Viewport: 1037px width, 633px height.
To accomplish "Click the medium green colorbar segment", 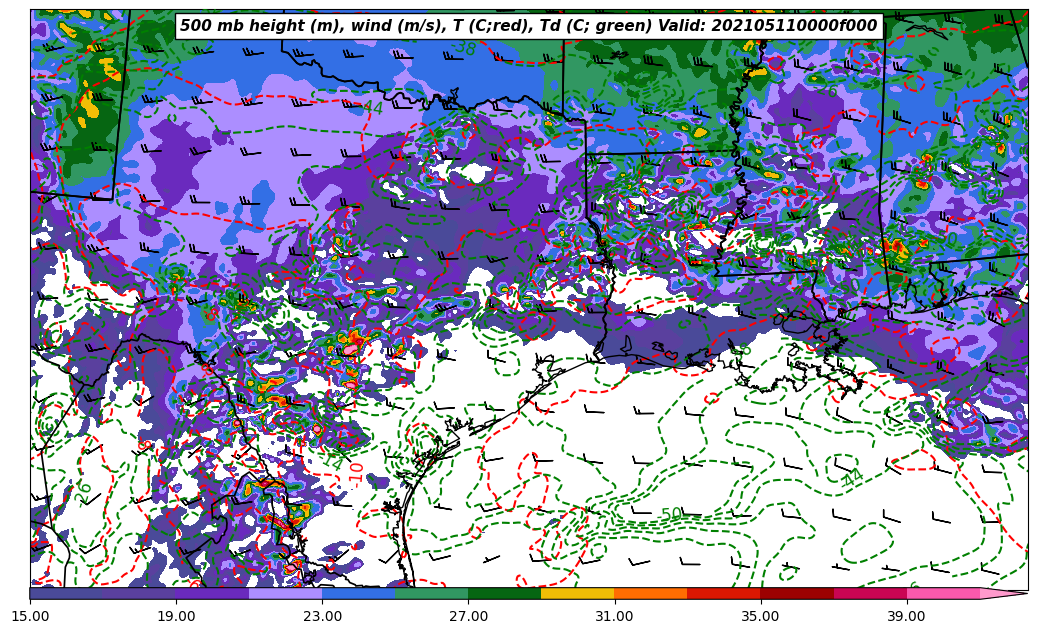I will tap(432, 593).
